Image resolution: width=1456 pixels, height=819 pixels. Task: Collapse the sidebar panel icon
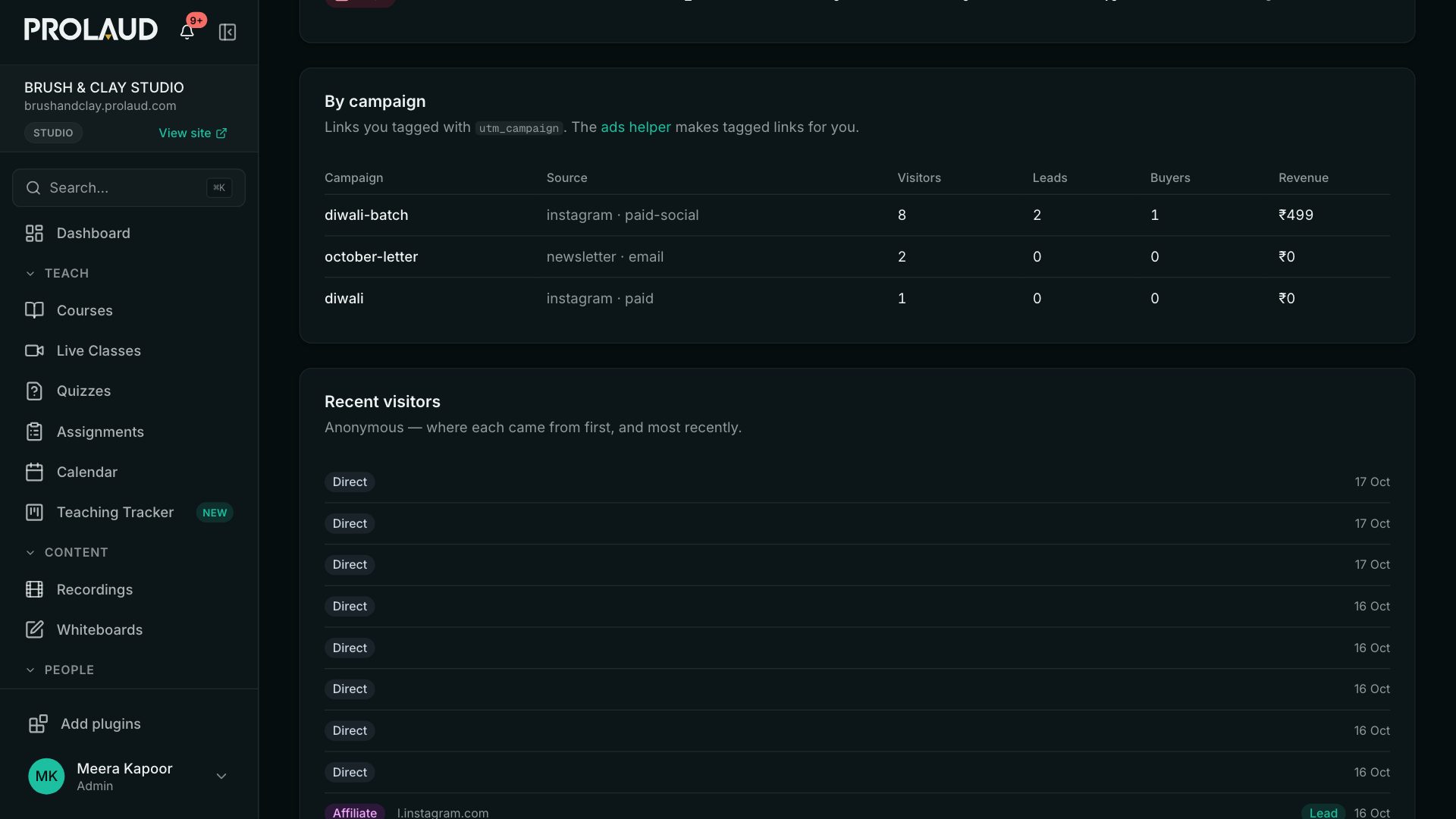[x=227, y=32]
